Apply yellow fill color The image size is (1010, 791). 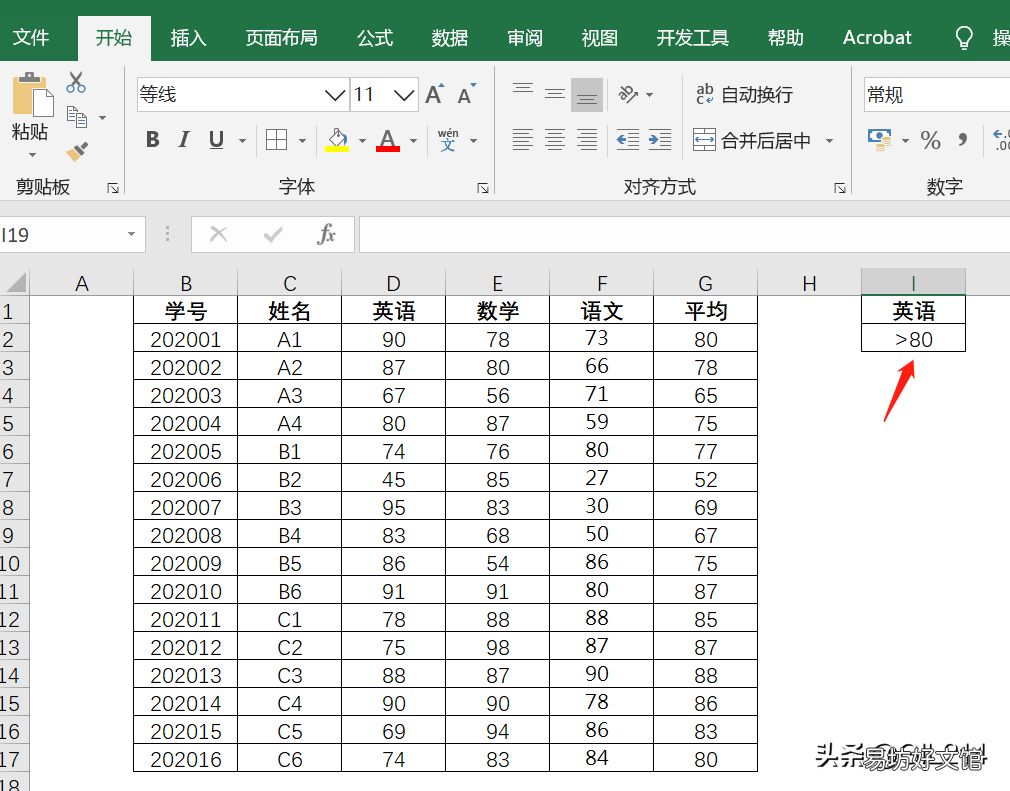(337, 139)
